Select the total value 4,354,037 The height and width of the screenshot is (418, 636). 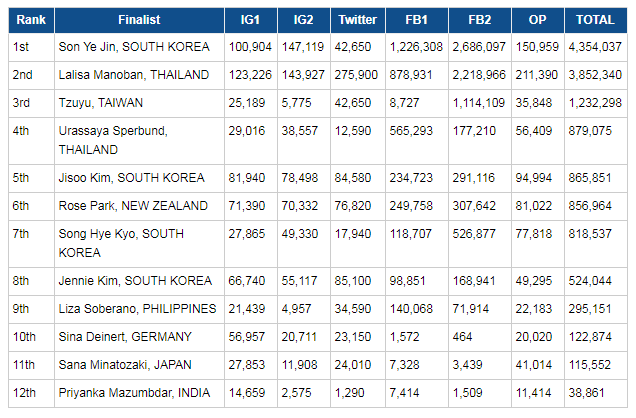point(596,46)
